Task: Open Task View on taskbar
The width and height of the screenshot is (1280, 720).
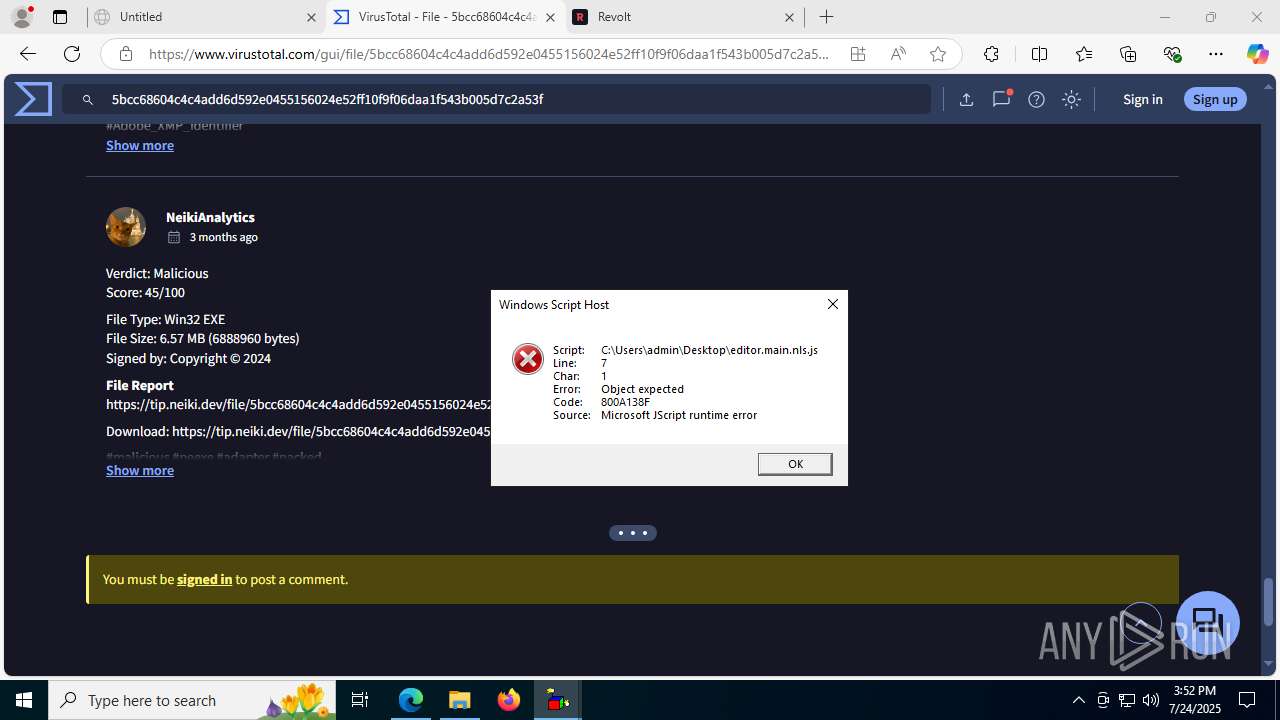Action: tap(361, 700)
